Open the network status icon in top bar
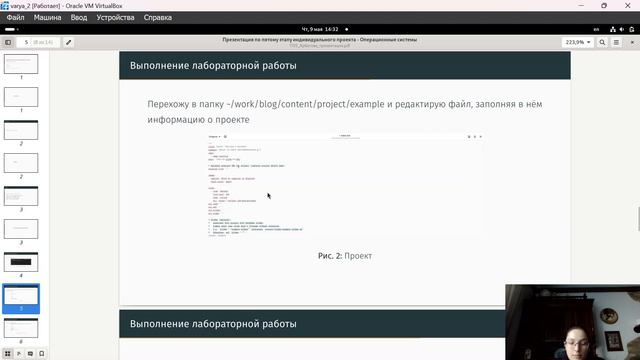 (x=613, y=29)
